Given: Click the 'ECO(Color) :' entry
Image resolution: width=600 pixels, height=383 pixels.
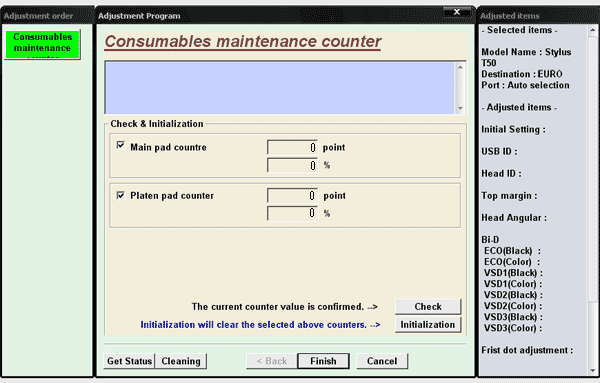Looking at the screenshot, I should click(512, 262).
